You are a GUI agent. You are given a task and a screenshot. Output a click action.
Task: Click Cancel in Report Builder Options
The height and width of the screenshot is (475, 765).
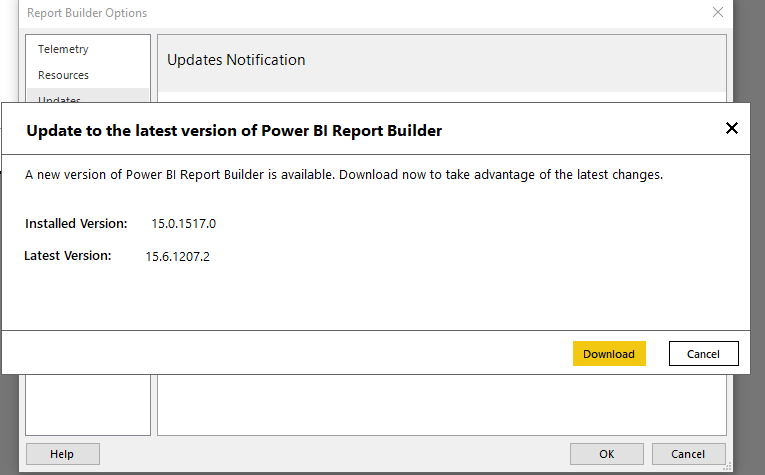pos(688,454)
